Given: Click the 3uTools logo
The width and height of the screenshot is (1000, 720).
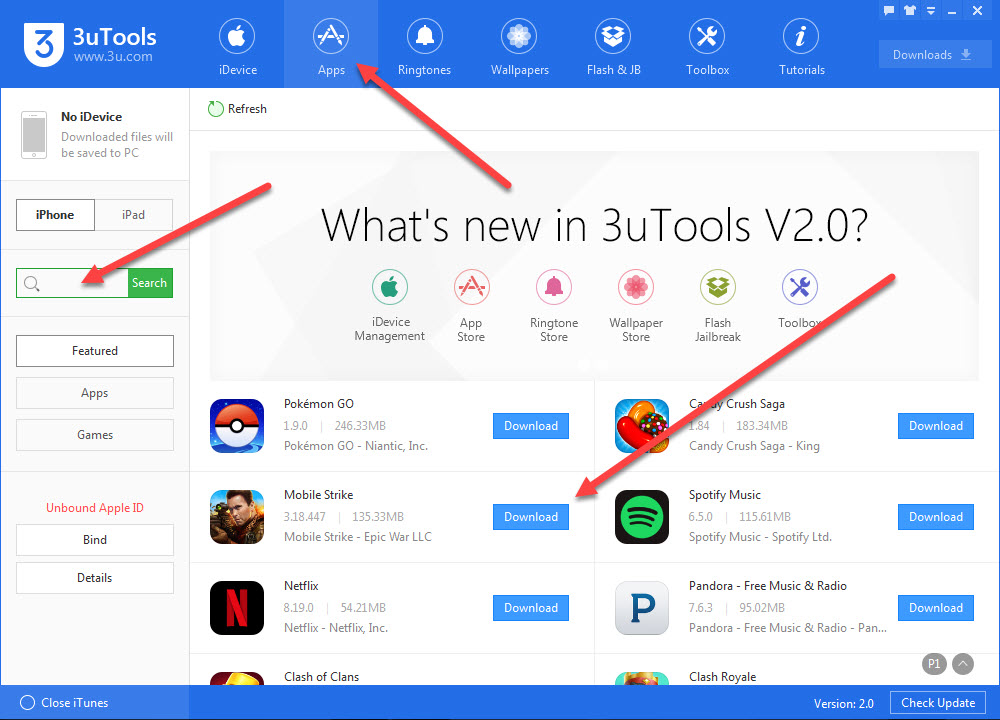Looking at the screenshot, I should (x=43, y=44).
